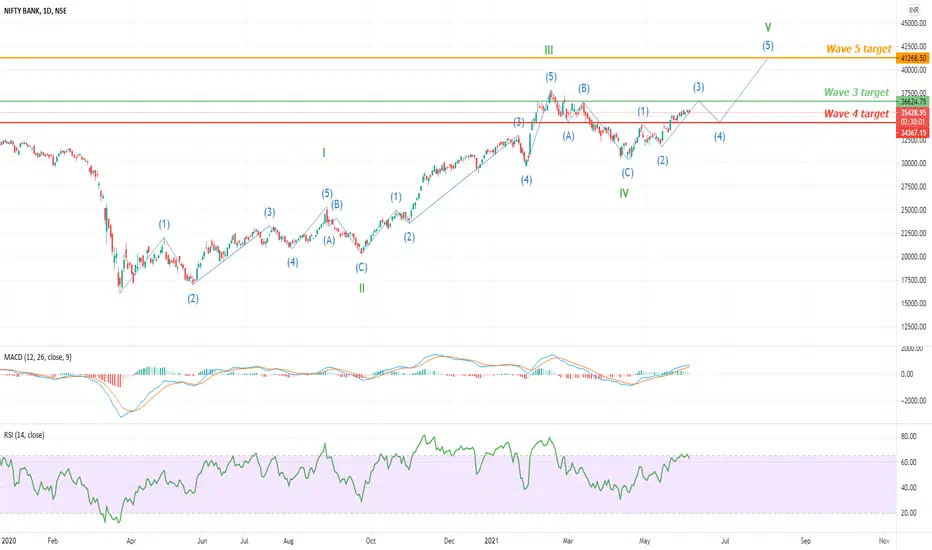The height and width of the screenshot is (550, 932).
Task: Click the INR currency button
Action: click(x=914, y=10)
